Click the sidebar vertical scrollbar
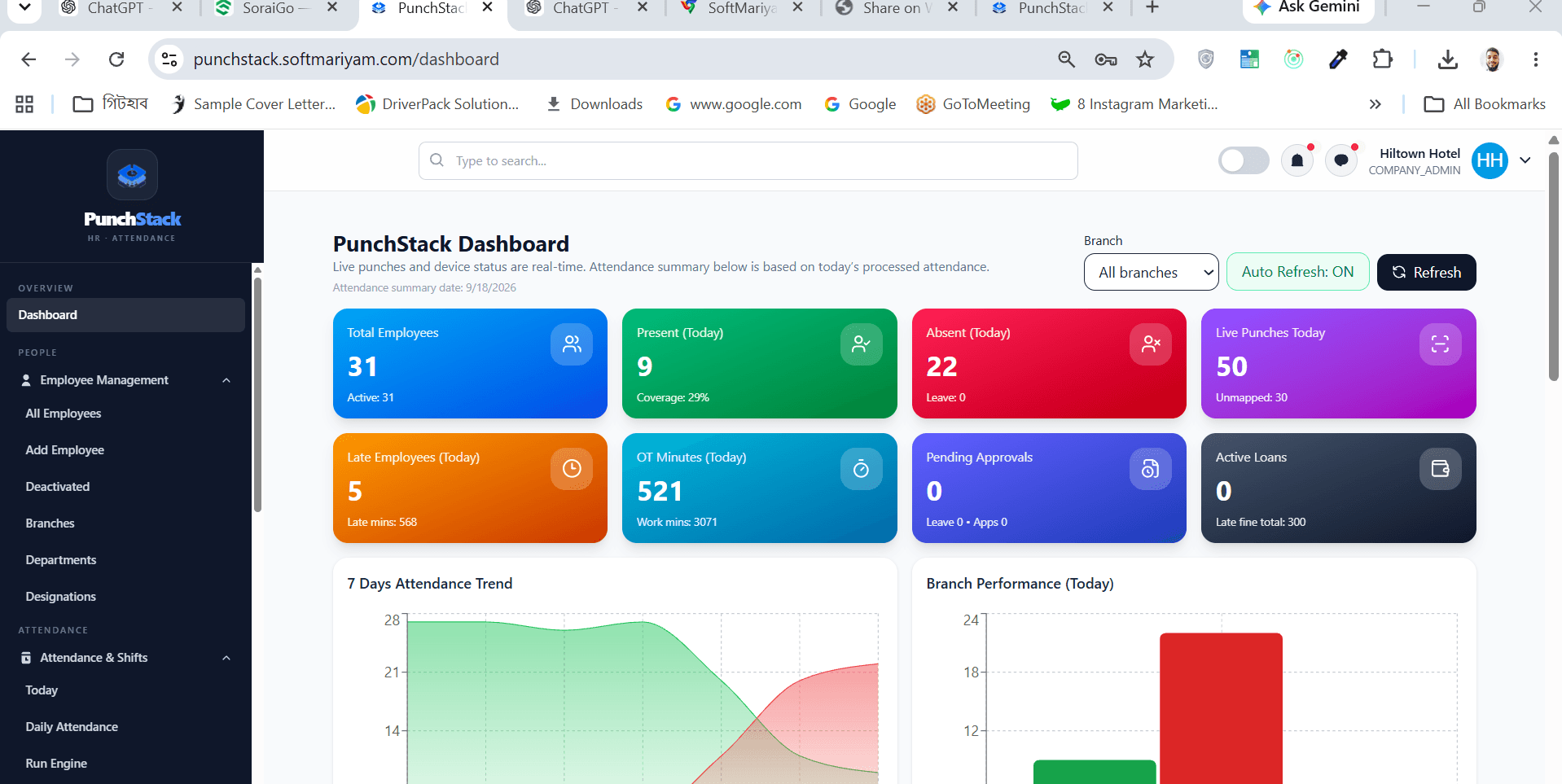 tap(257, 395)
